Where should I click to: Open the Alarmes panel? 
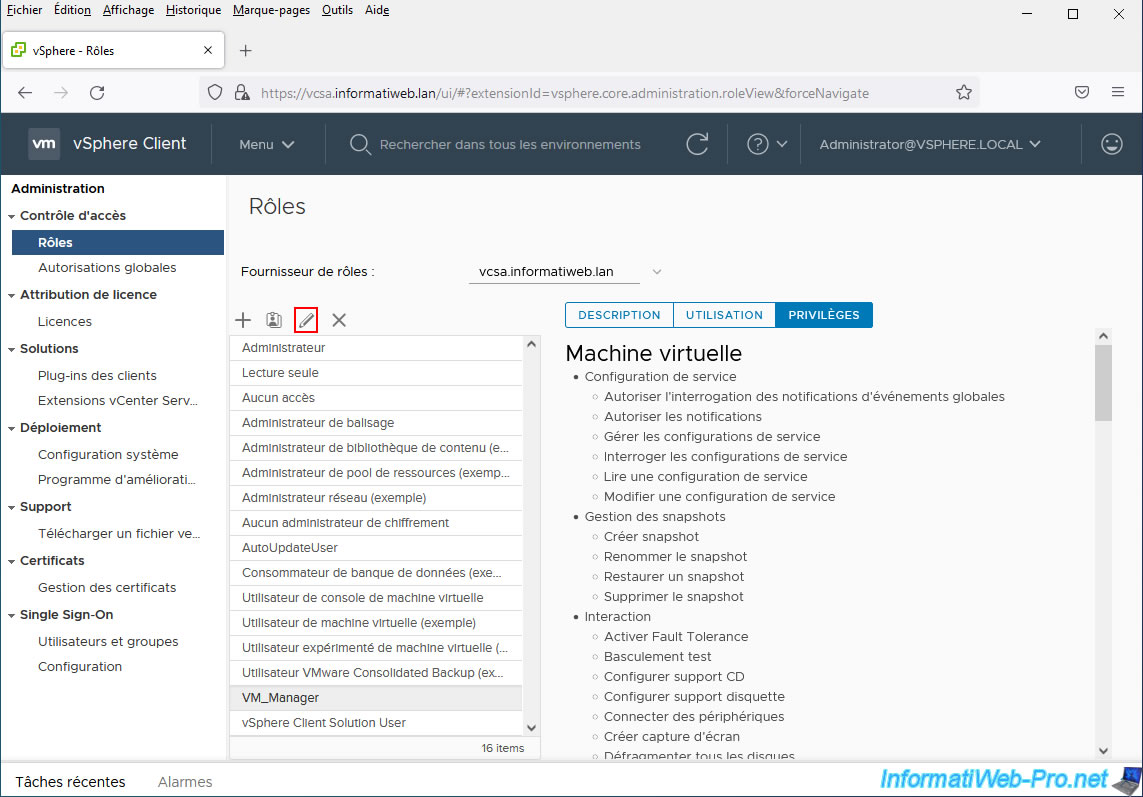click(185, 782)
